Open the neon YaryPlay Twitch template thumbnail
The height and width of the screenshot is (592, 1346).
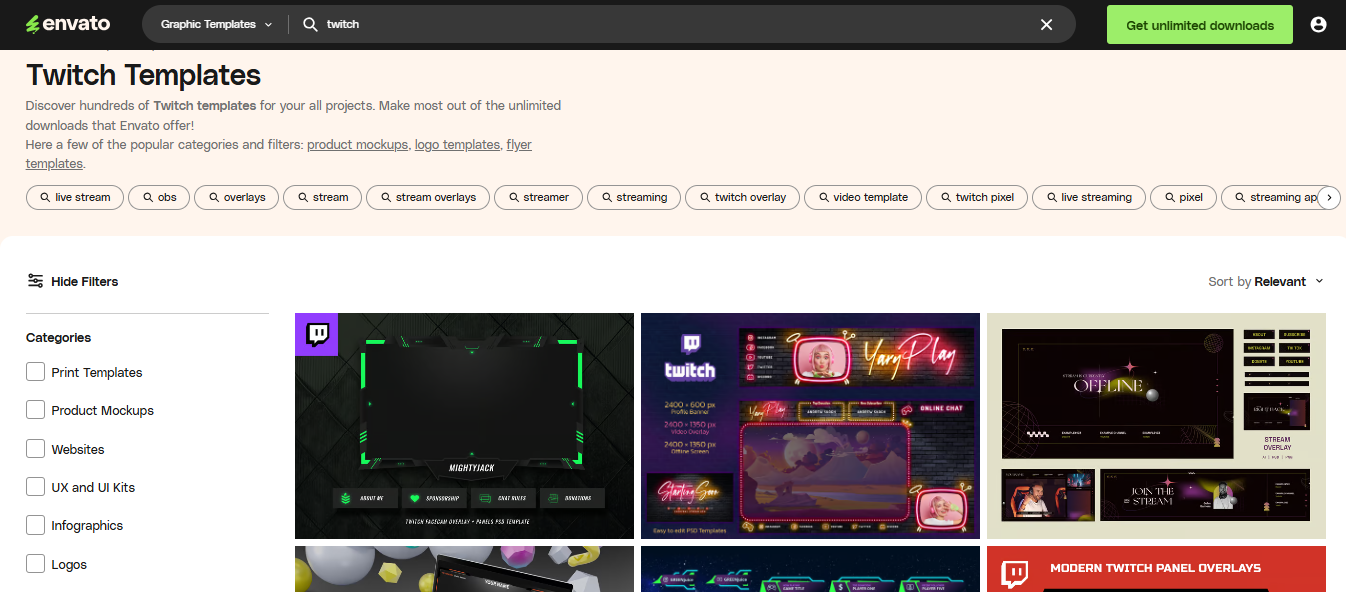[810, 426]
